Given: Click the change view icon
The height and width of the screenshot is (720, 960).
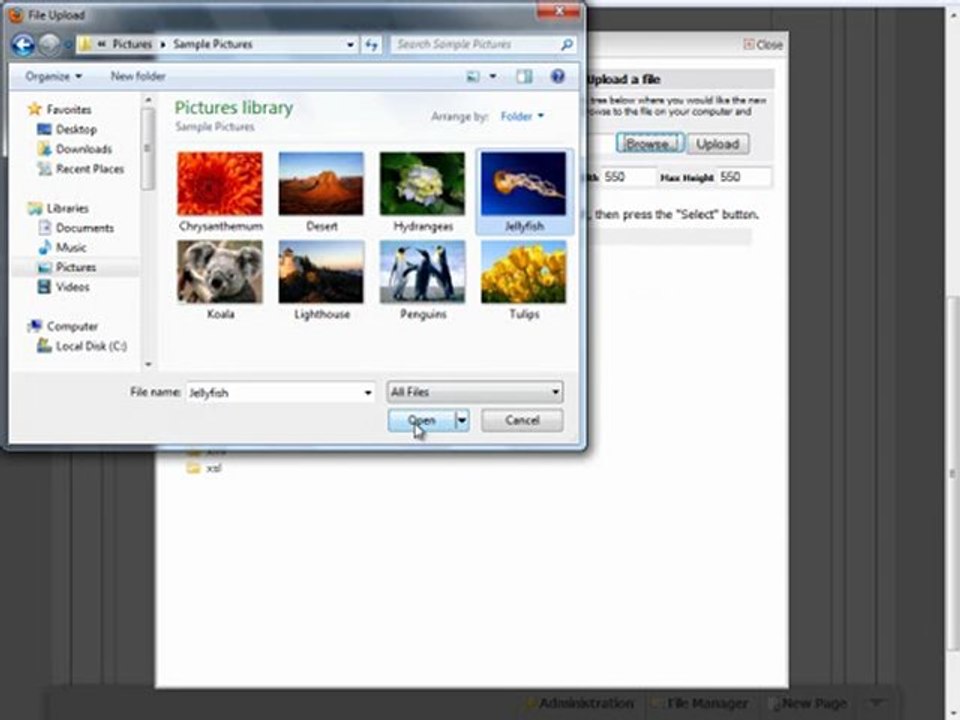Looking at the screenshot, I should [x=473, y=77].
